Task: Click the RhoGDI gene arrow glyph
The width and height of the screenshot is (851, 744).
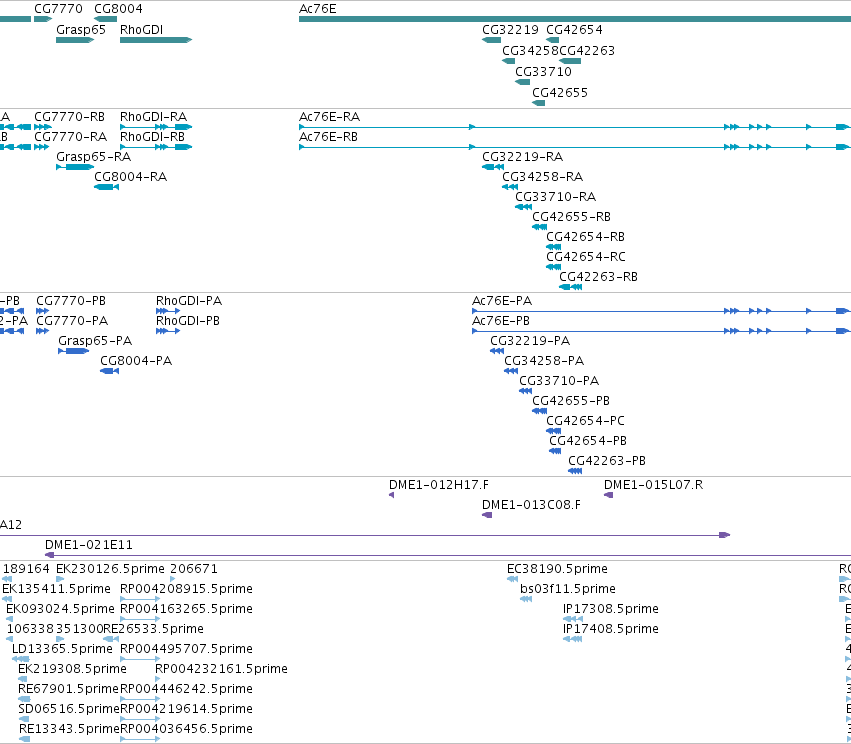Action: point(156,40)
